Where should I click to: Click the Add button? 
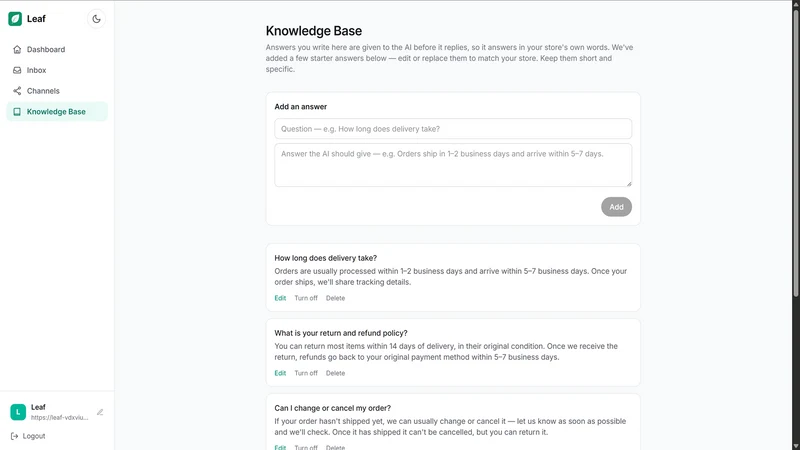[x=616, y=207]
